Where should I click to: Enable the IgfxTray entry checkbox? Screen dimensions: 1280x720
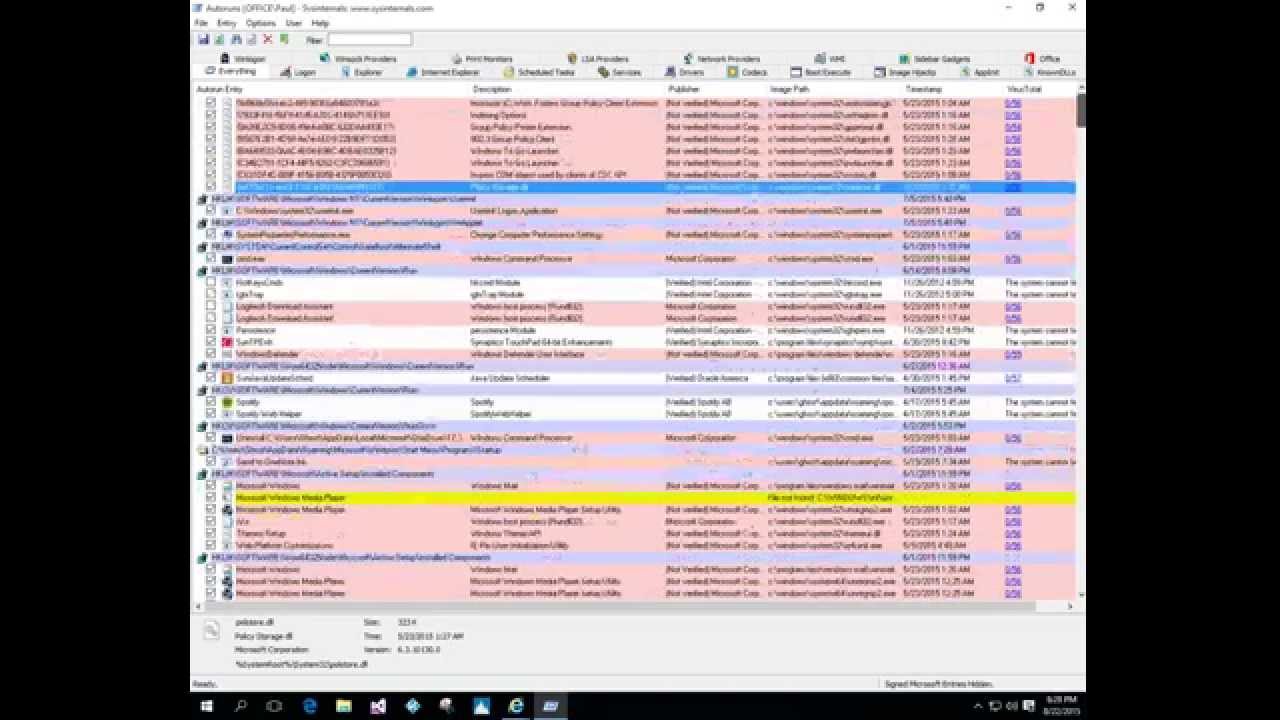pyautogui.click(x=211, y=294)
